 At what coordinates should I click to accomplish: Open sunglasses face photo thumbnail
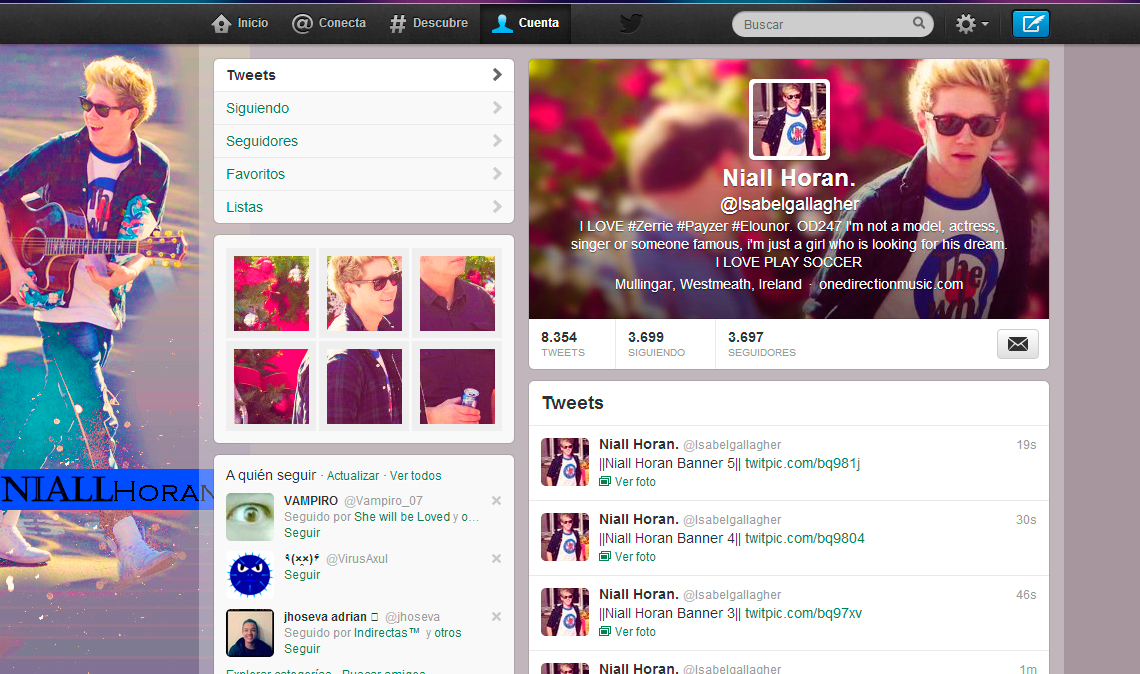(364, 293)
